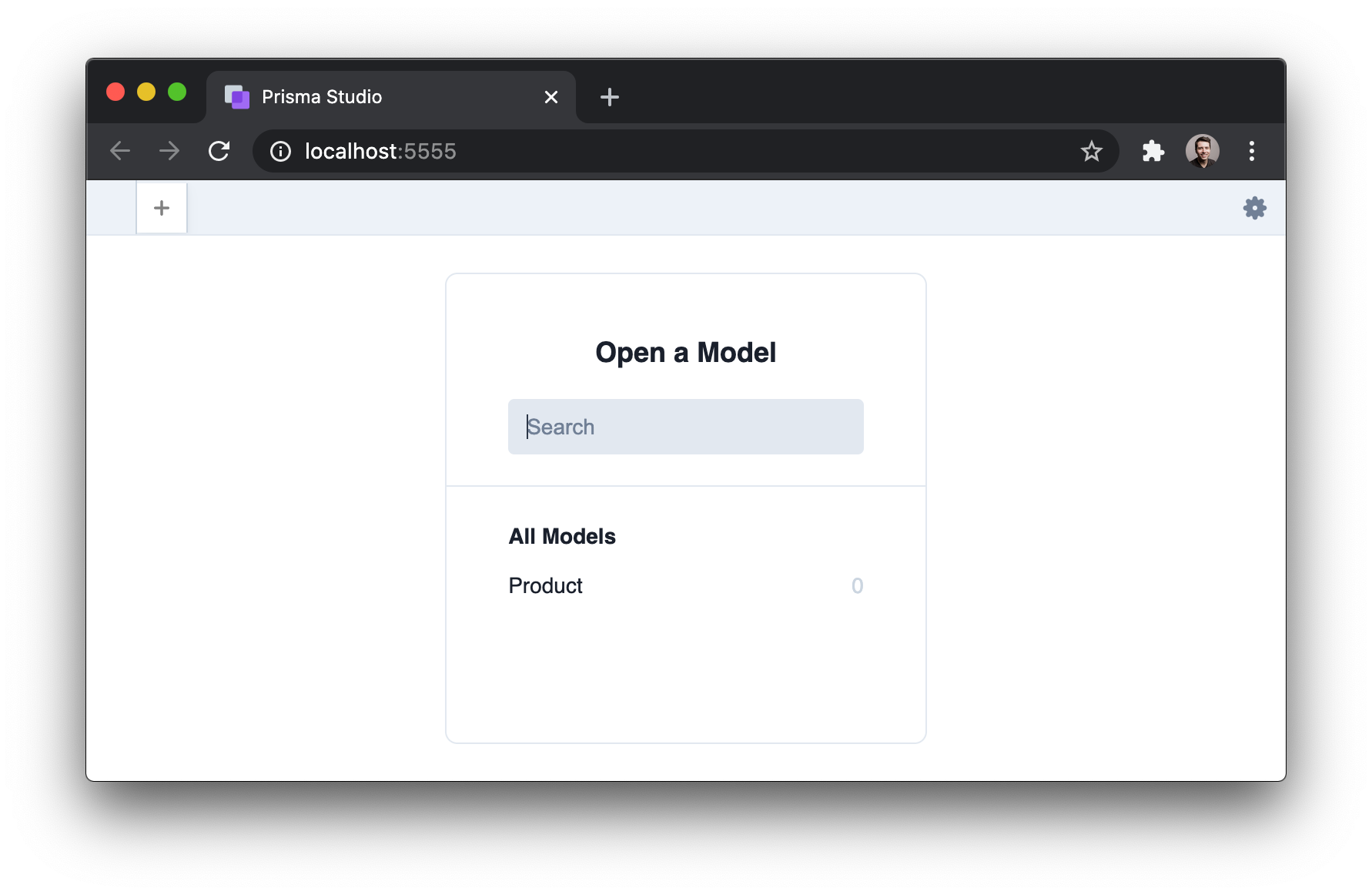The width and height of the screenshot is (1372, 895).
Task: Toggle focus on the Search field
Action: [x=685, y=427]
